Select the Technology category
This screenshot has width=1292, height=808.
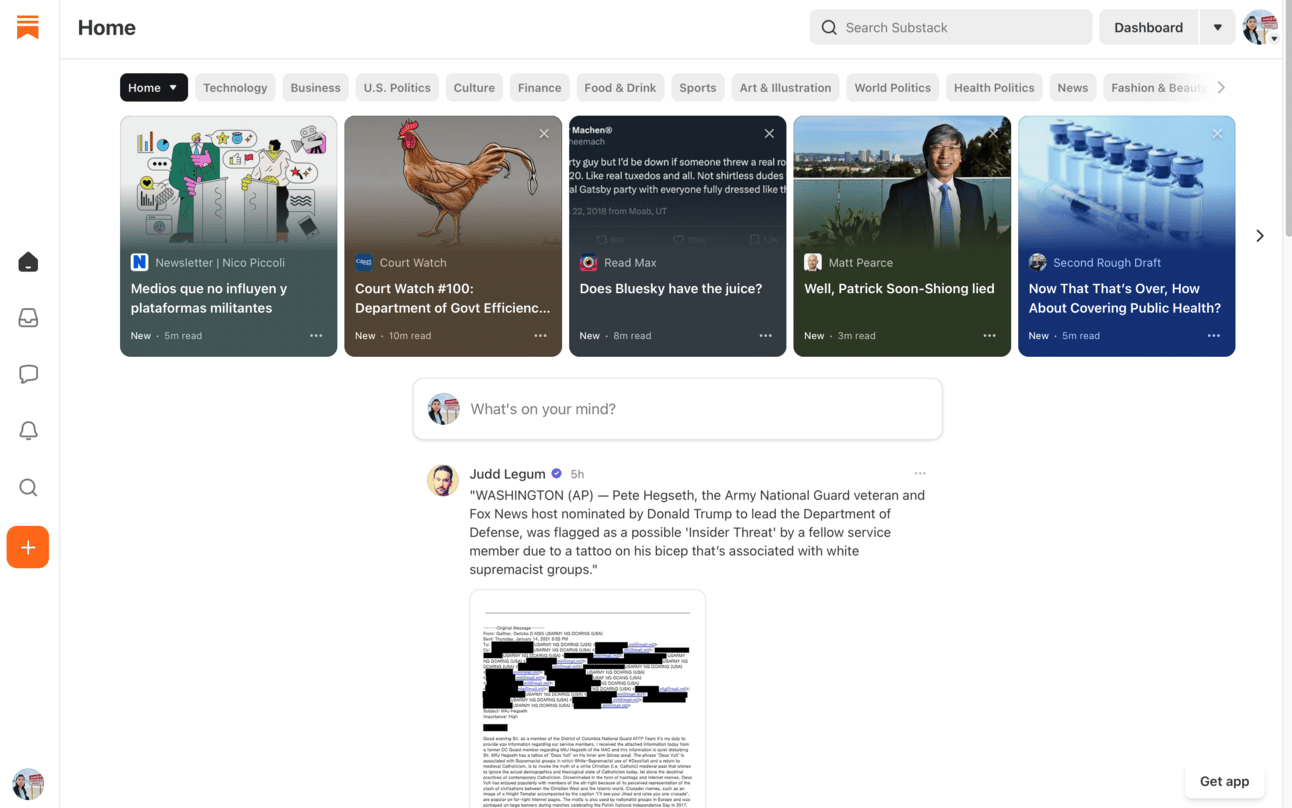click(x=235, y=88)
